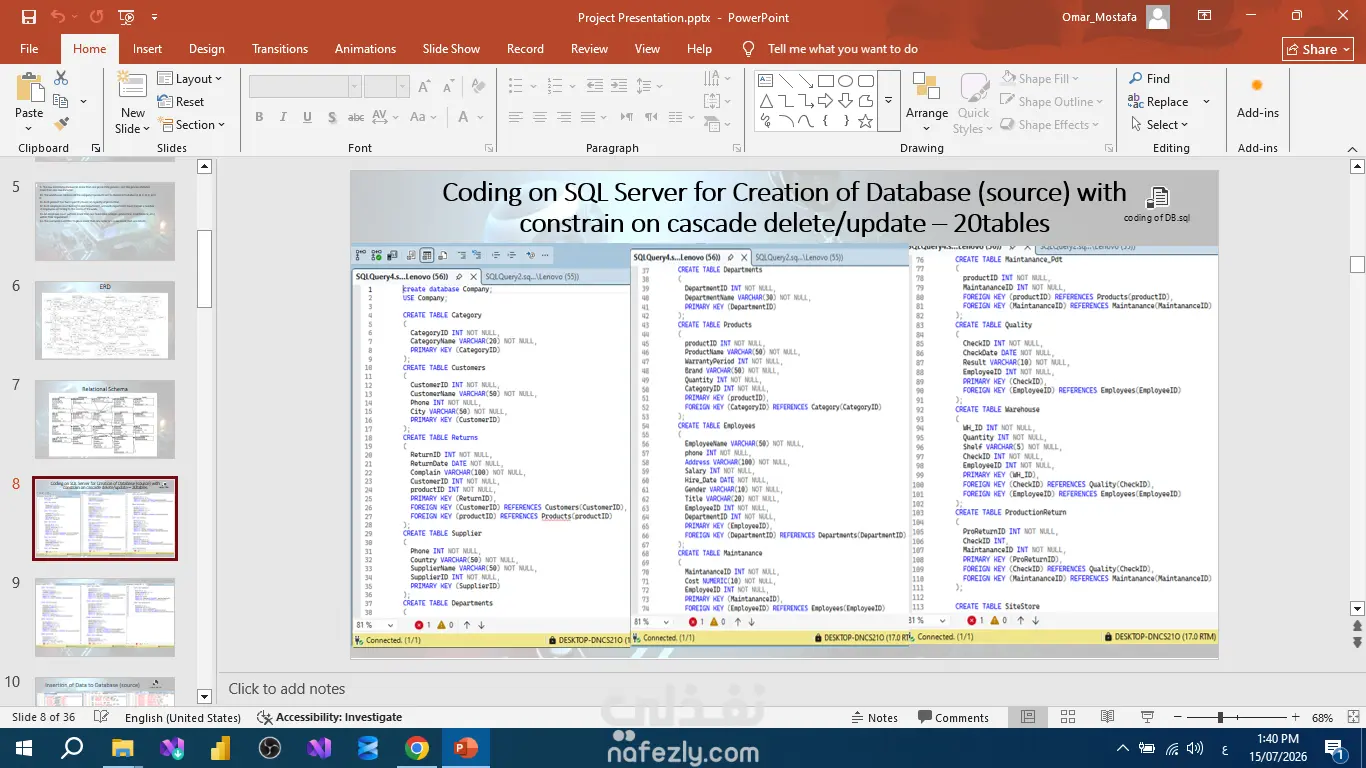Pick the Right Arrow block shape

[826, 101]
